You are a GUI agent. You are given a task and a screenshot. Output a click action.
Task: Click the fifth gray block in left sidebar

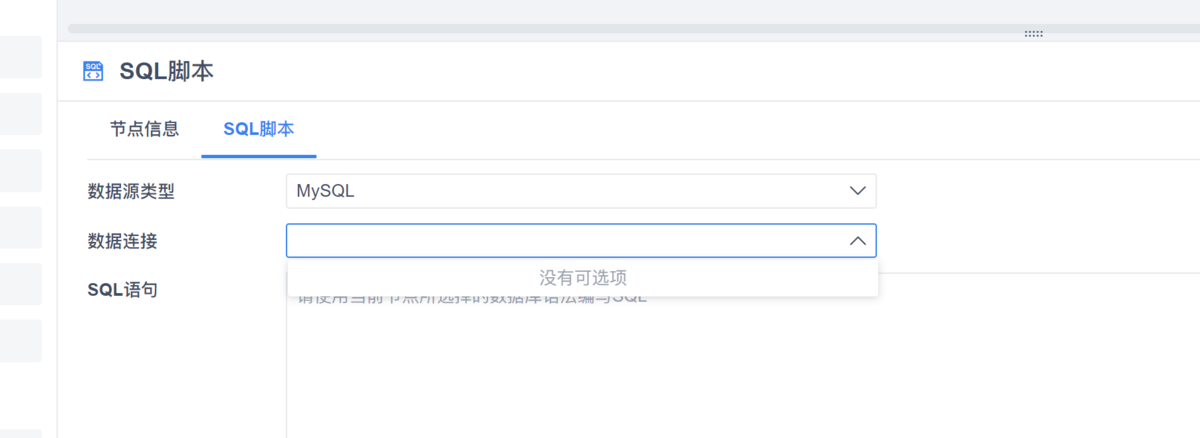tap(20, 285)
